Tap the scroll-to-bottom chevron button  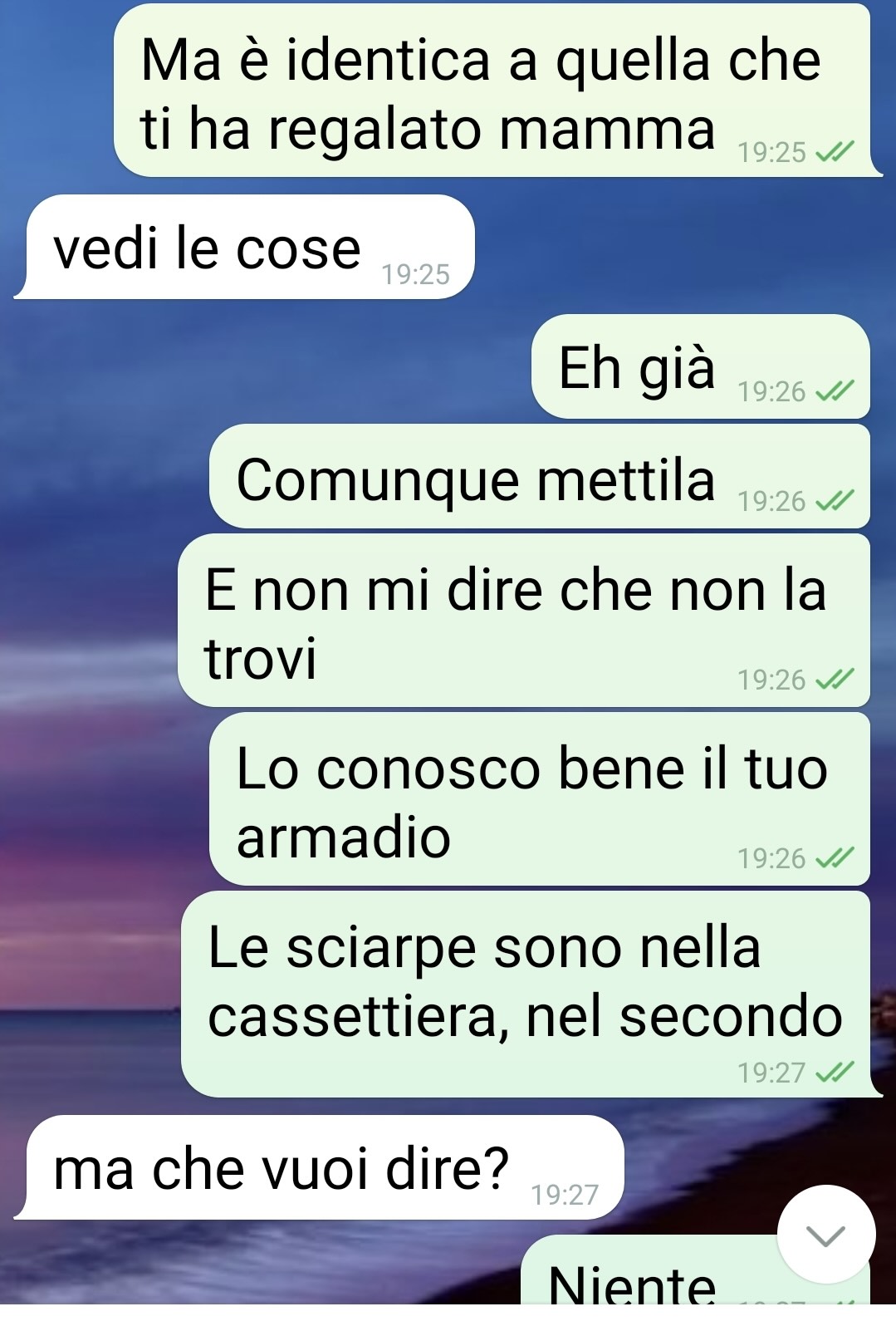825,1235
